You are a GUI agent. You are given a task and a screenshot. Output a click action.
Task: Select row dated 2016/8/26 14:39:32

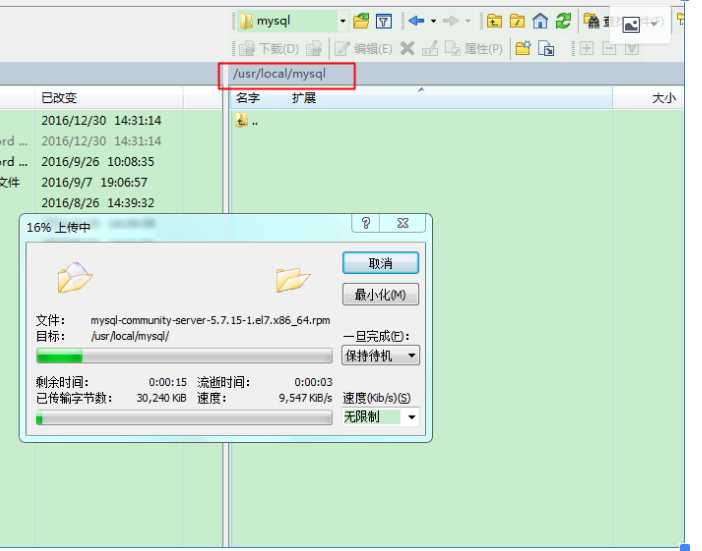[98, 203]
